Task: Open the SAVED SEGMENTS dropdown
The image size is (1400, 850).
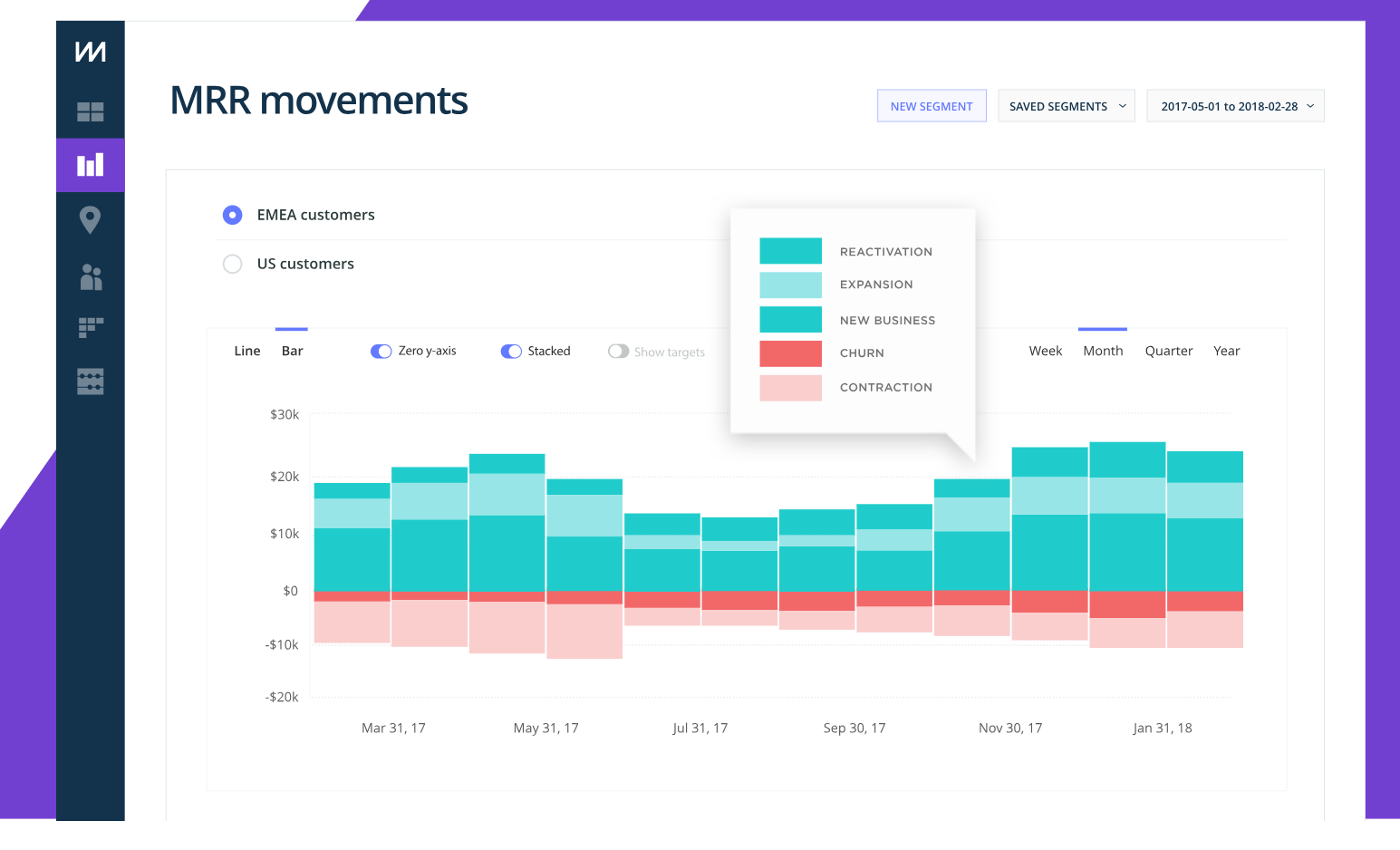Action: tap(1066, 105)
